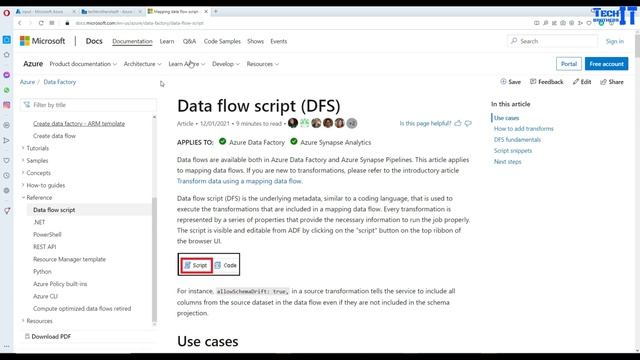The image size is (640, 360).
Task: Open a new browser tab with plus button
Action: (216, 11)
